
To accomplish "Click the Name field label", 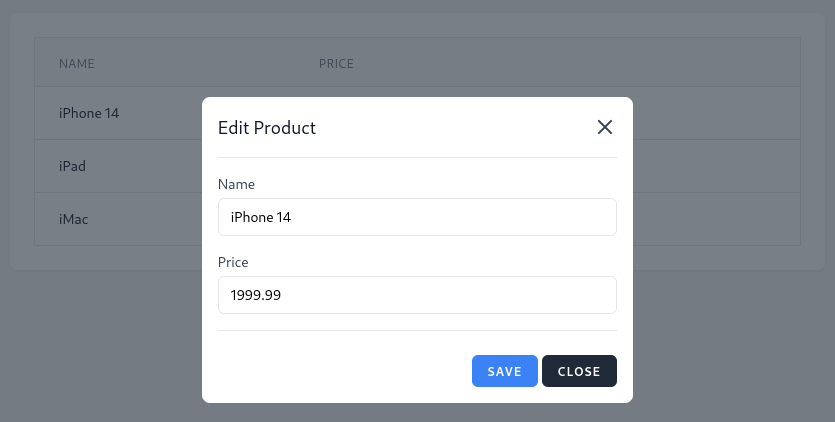I will (236, 184).
